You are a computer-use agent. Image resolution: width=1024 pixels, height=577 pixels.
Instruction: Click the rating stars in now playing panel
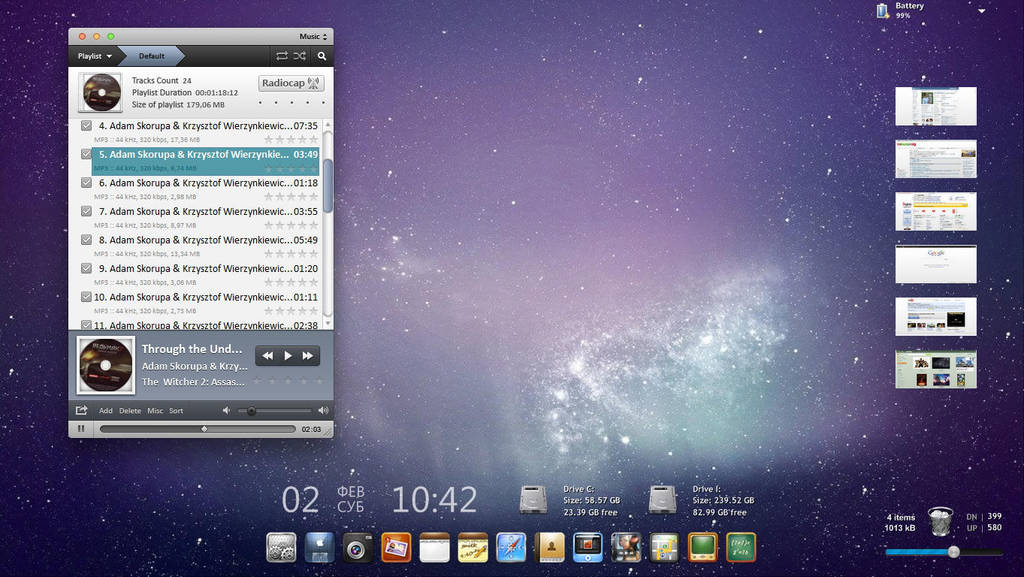pyautogui.click(x=288, y=381)
